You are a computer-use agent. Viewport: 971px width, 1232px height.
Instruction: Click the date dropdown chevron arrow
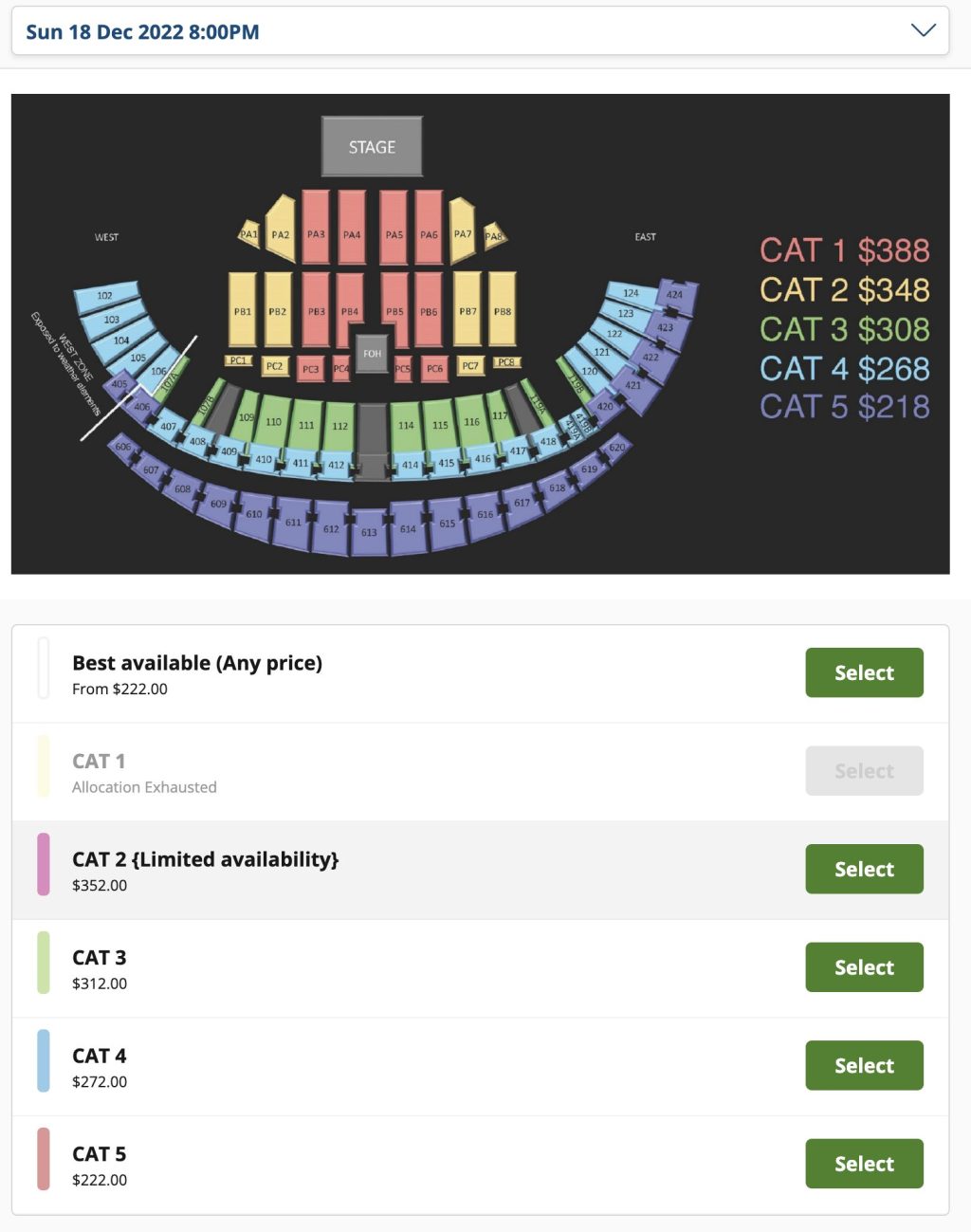click(923, 30)
